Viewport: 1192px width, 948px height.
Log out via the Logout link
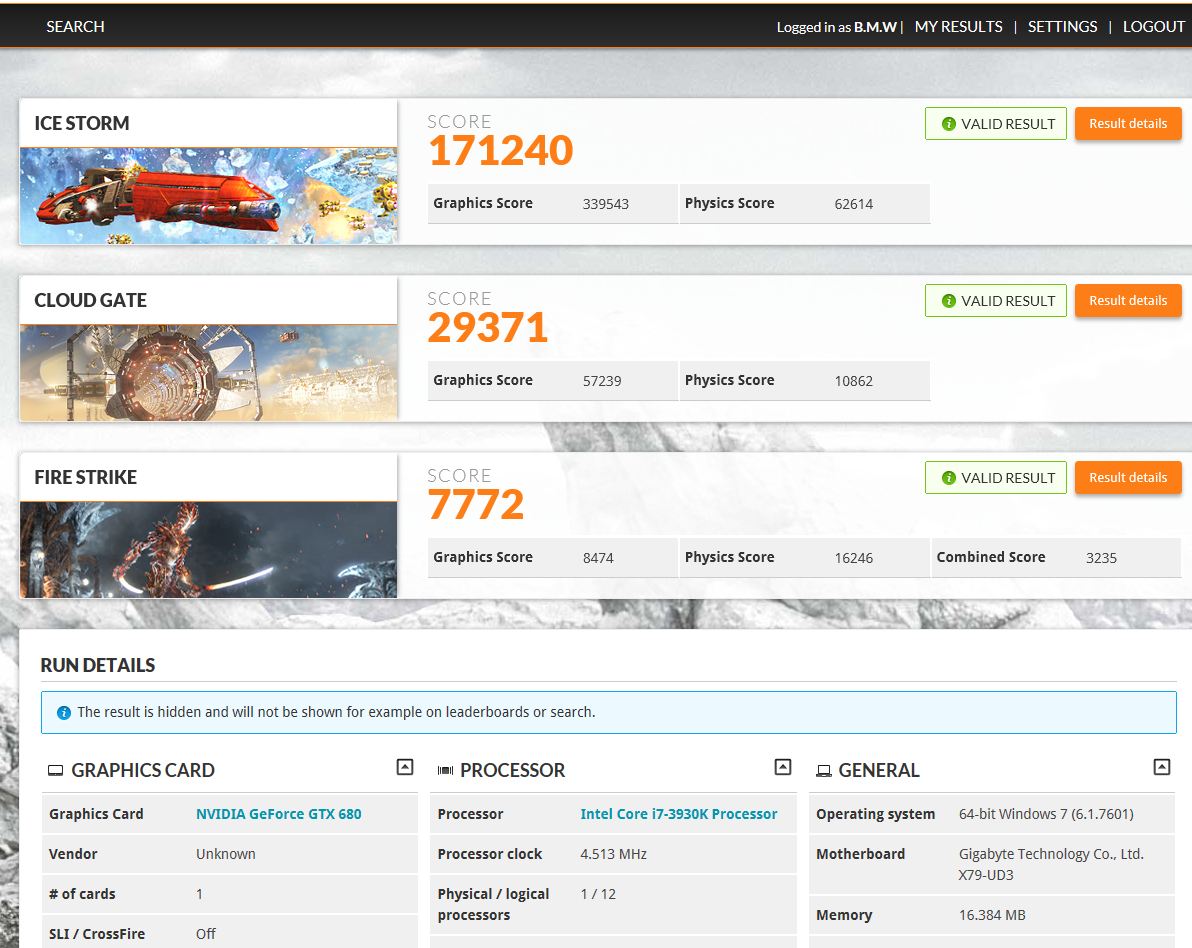pos(1153,27)
